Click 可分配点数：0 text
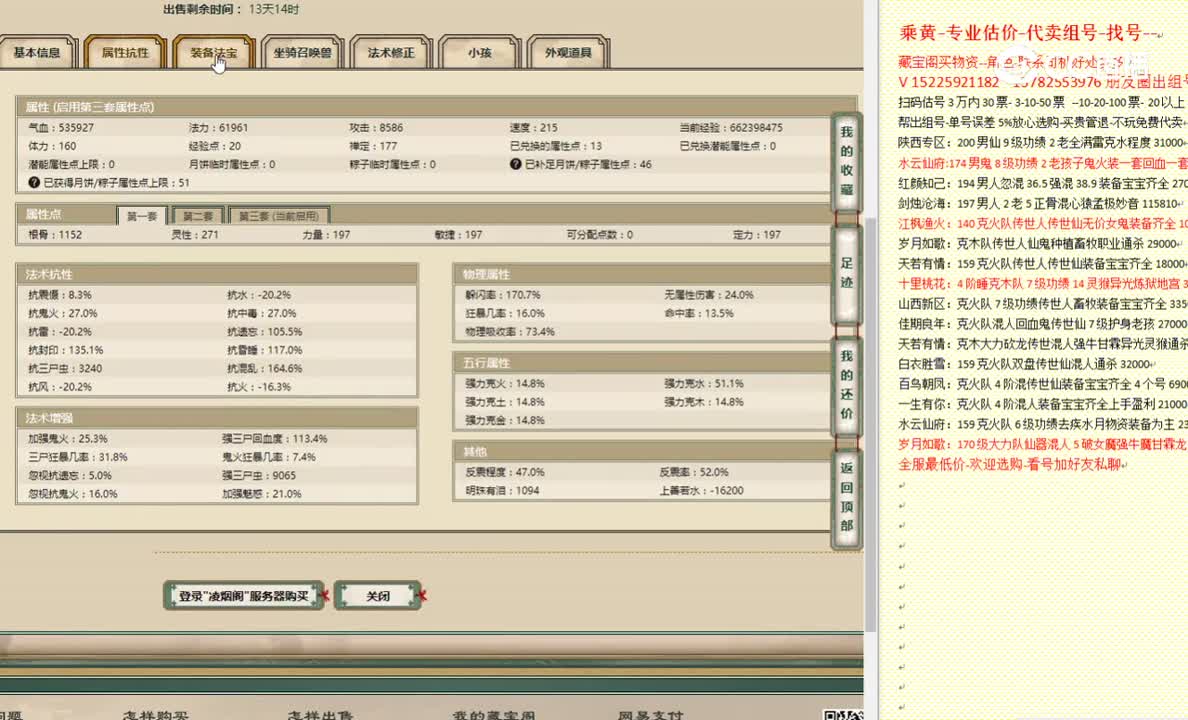This screenshot has width=1188, height=720. coord(599,234)
